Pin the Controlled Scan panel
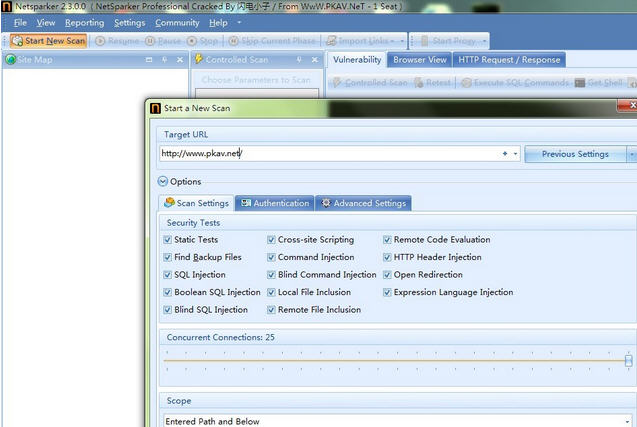This screenshot has width=637, height=427. (299, 60)
